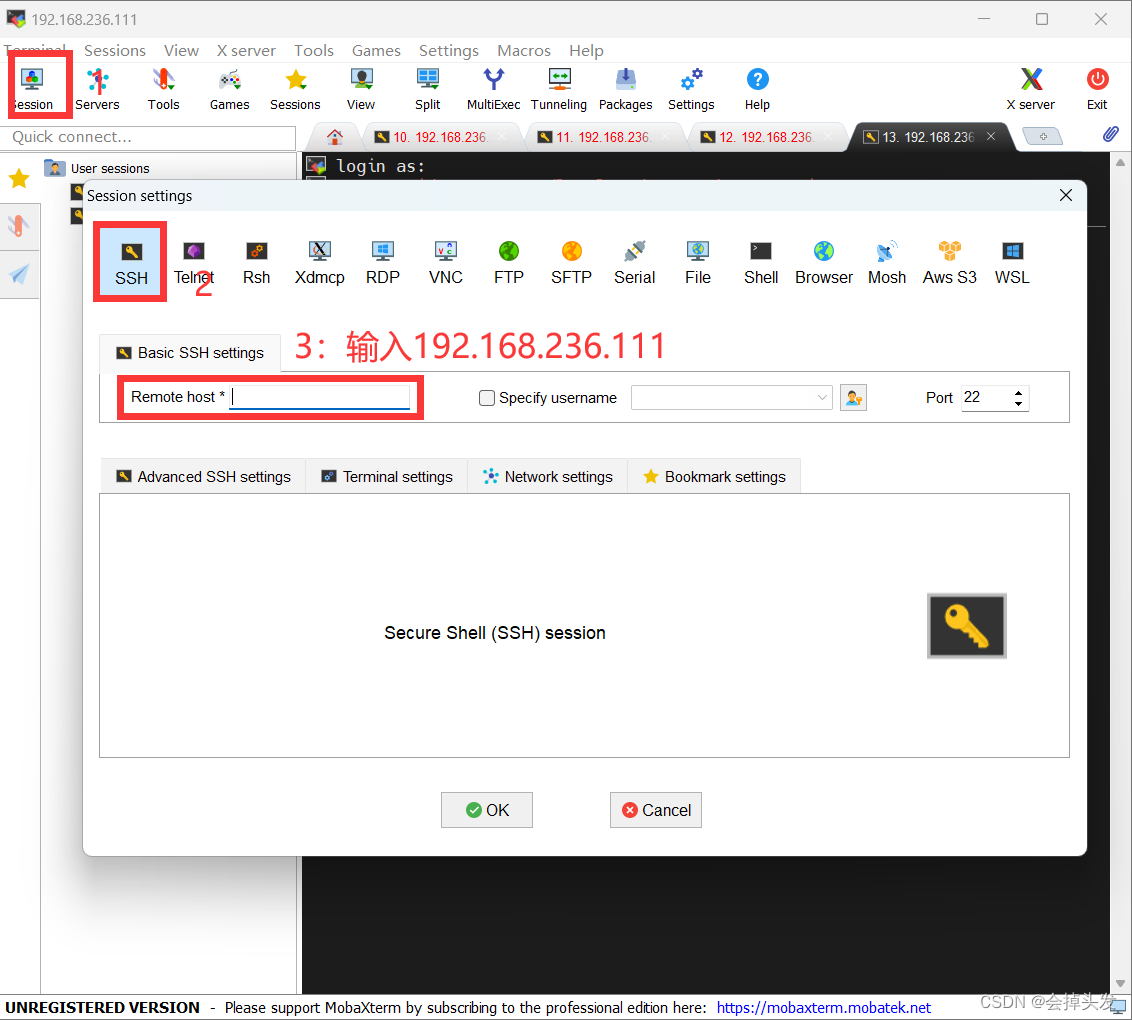Click the Remote host input field
The width and height of the screenshot is (1132, 1020).
(320, 397)
